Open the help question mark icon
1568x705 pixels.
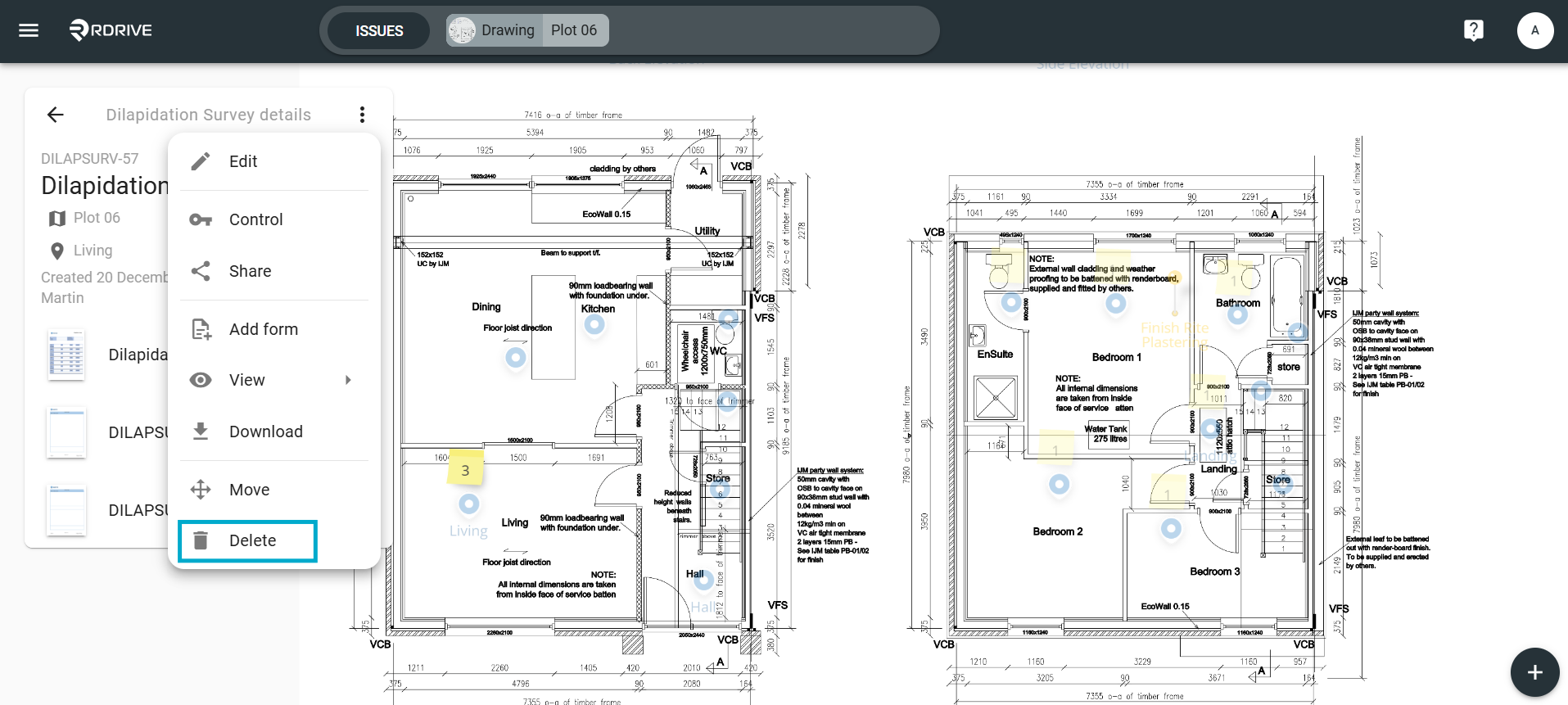pyautogui.click(x=1473, y=30)
